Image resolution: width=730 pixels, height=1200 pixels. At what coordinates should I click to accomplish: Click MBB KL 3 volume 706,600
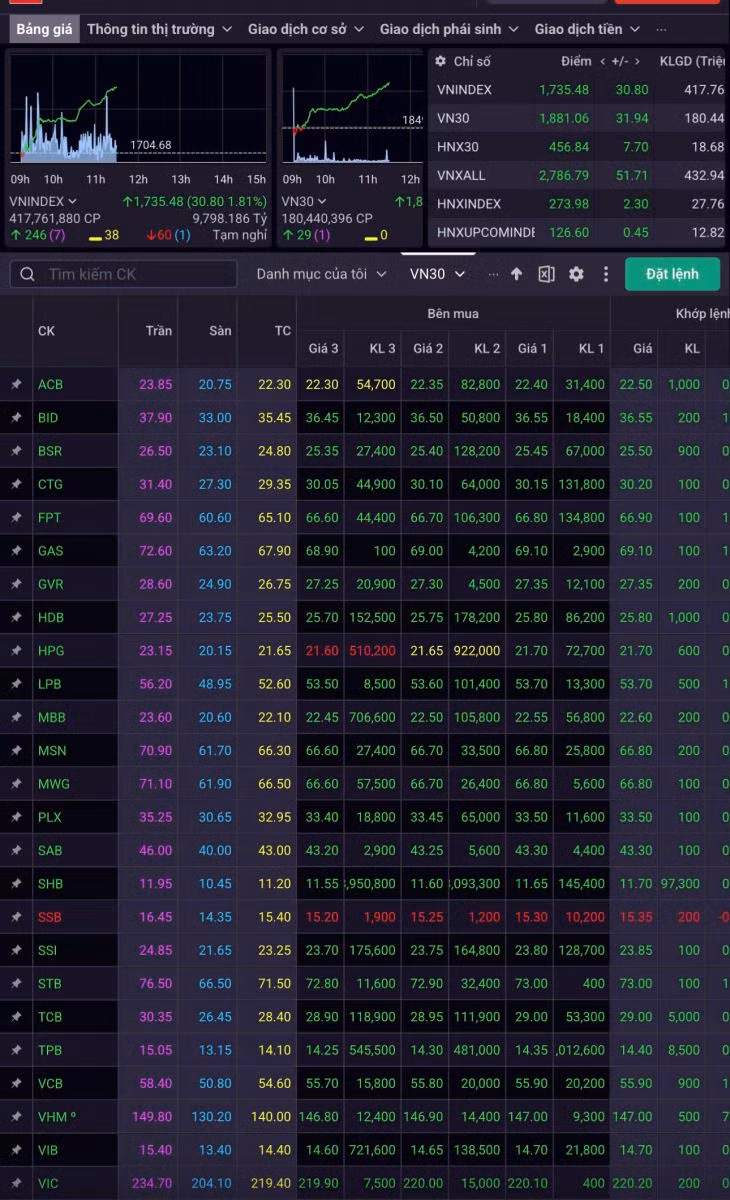pos(371,717)
